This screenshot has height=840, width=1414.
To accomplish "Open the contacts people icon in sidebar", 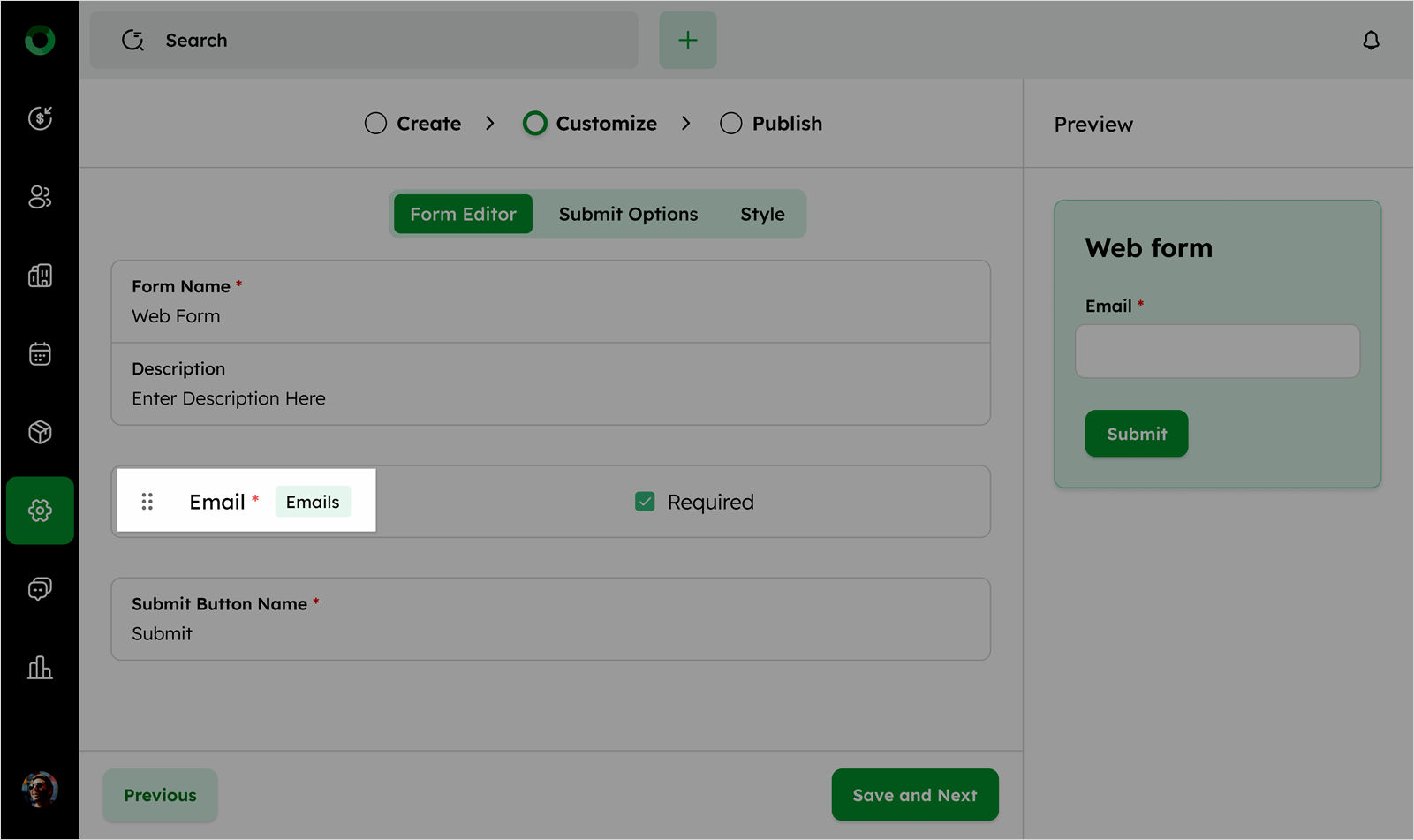I will point(40,197).
